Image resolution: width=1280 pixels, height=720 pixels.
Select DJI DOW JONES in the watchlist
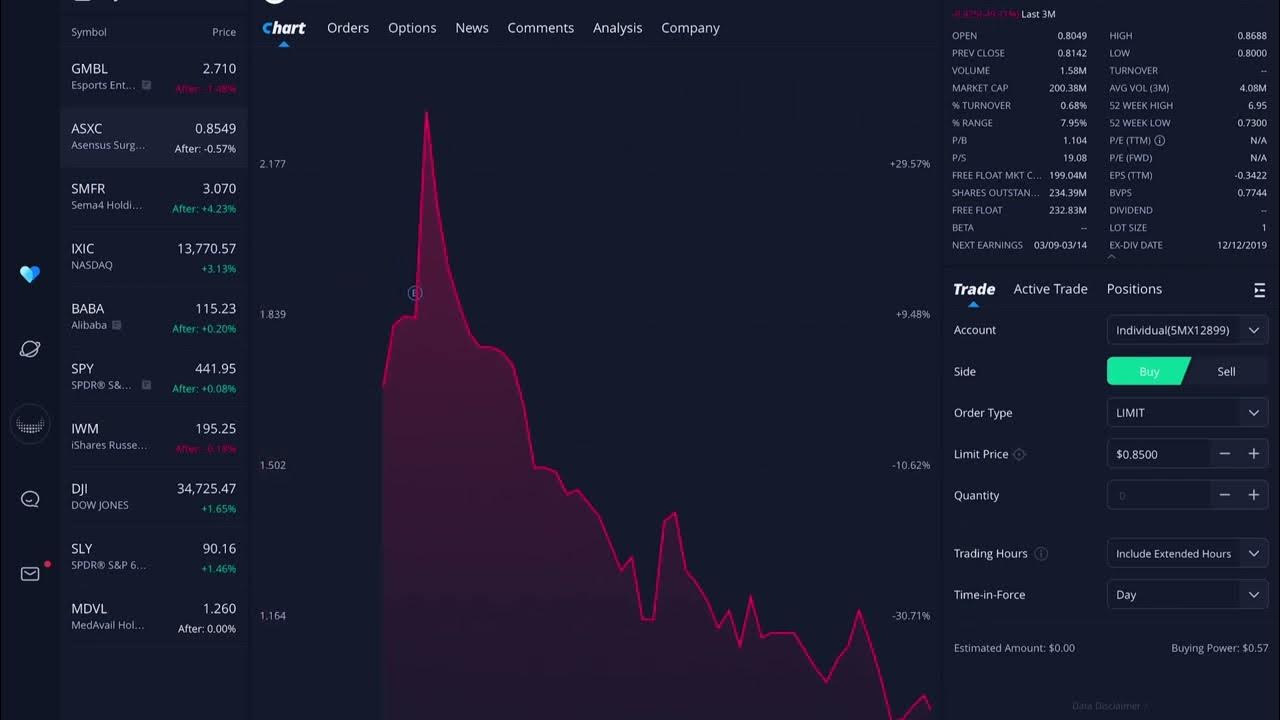pos(154,497)
